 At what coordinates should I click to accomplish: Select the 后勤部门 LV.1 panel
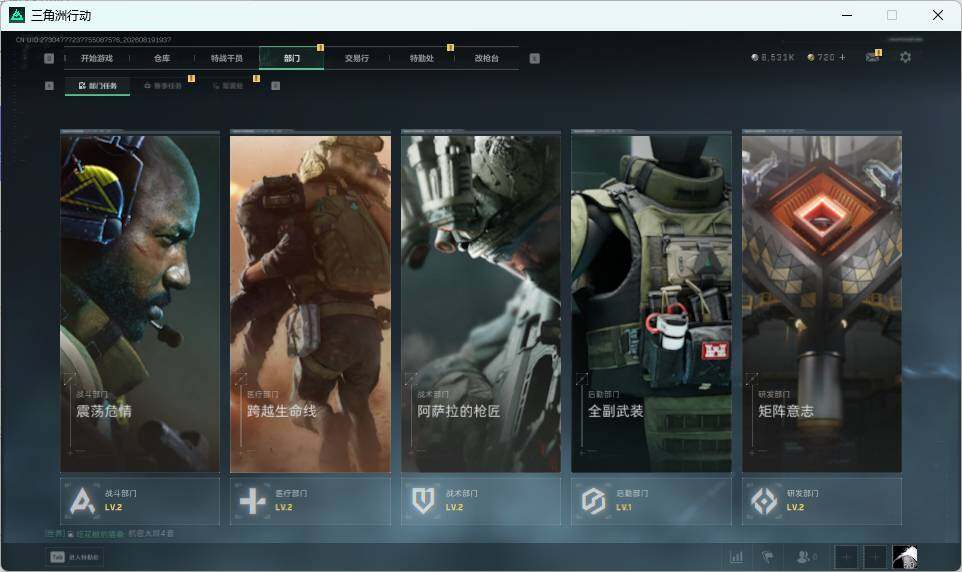pyautogui.click(x=652, y=501)
